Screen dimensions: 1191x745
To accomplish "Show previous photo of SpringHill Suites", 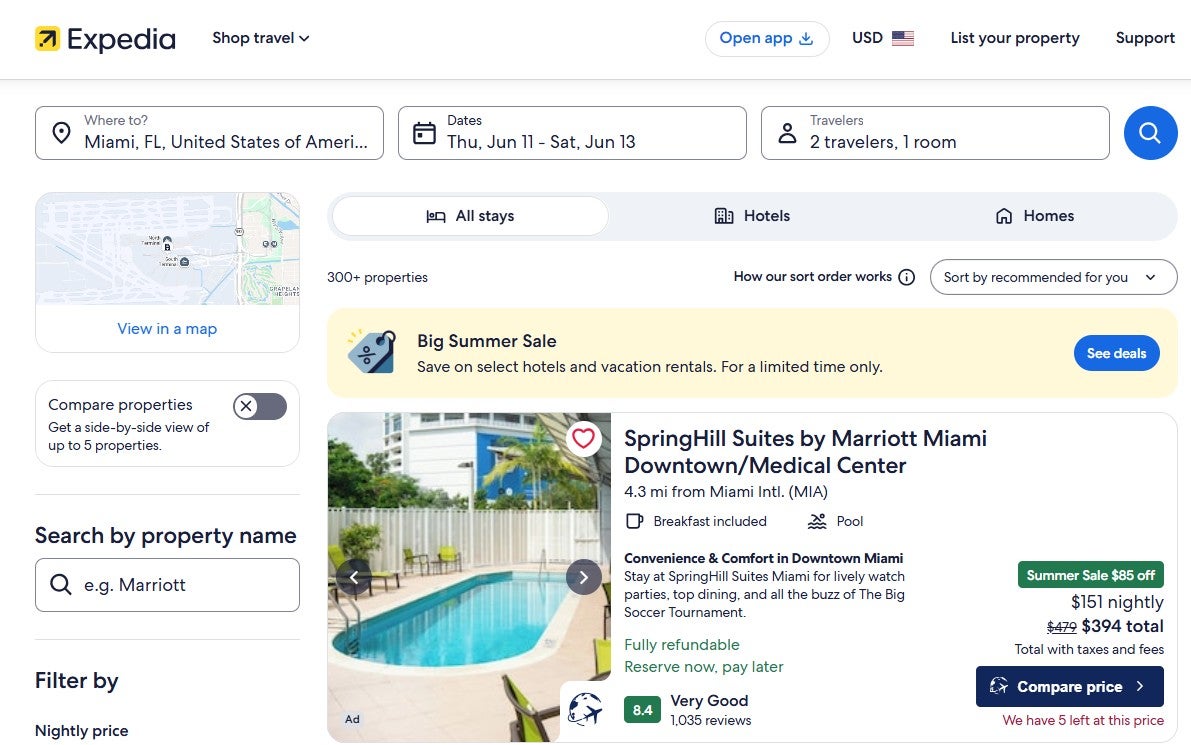I will 354,577.
